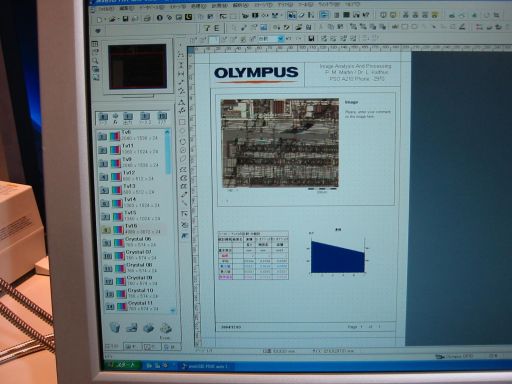The width and height of the screenshot is (512, 384).
Task: Click the trash bin icon below the image list
Action: tap(115, 327)
